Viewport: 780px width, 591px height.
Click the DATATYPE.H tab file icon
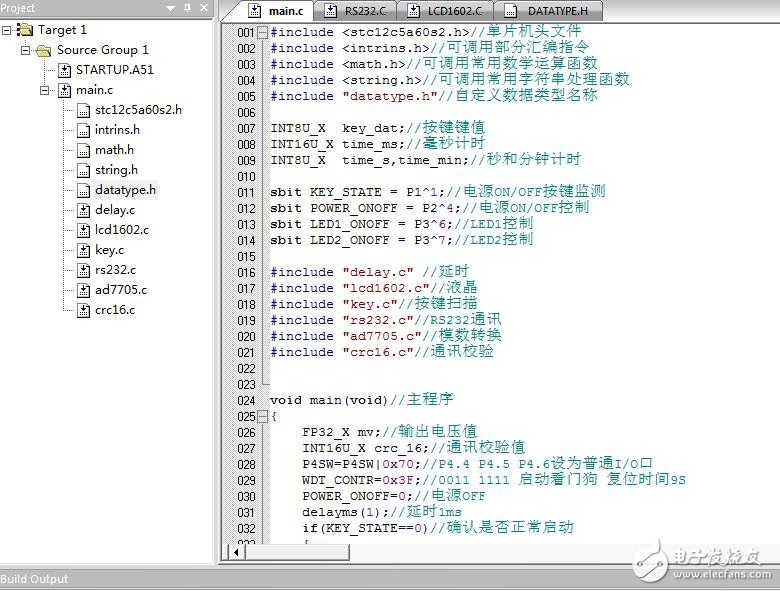click(510, 11)
